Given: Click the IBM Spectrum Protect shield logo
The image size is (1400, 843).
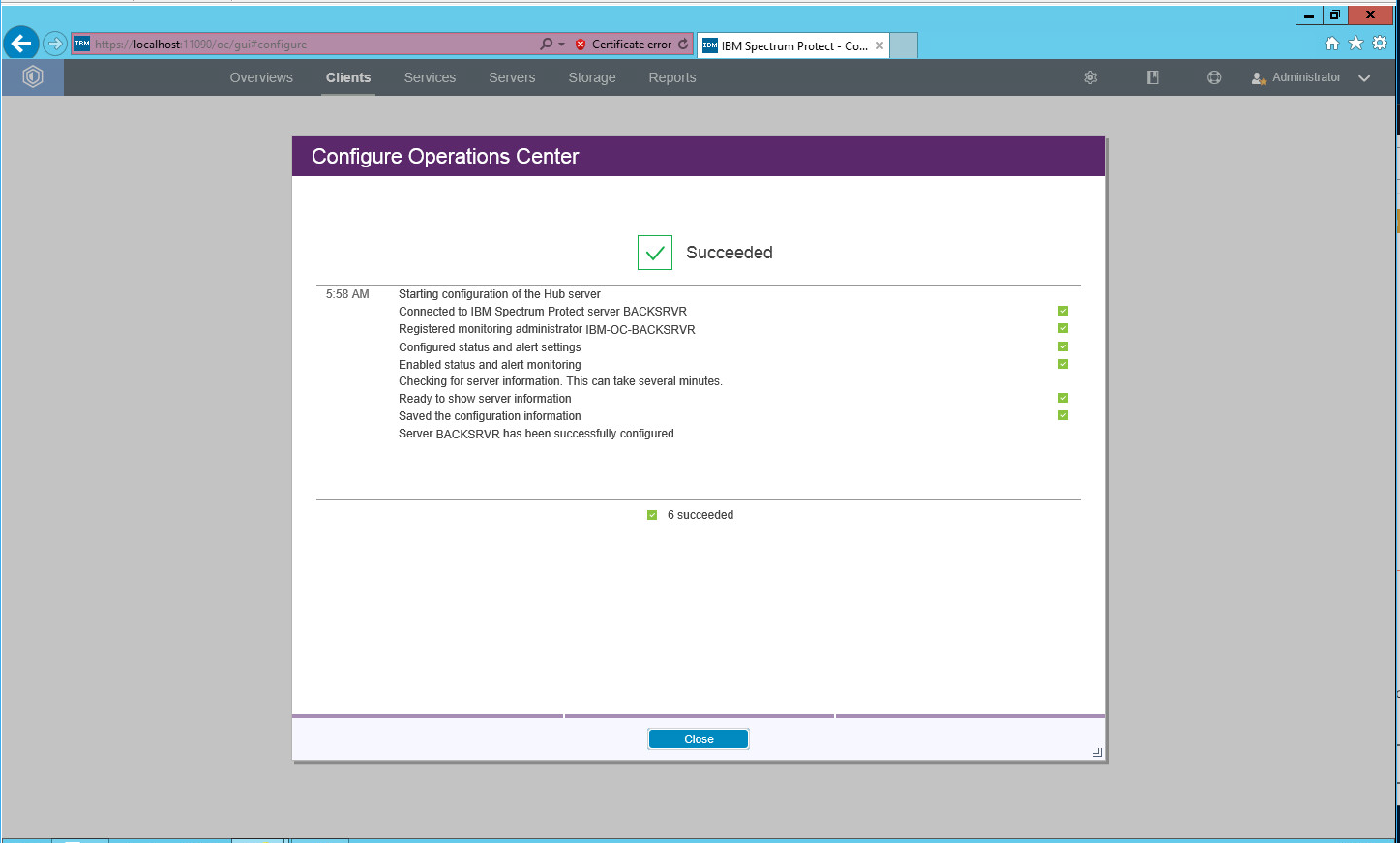Looking at the screenshot, I should point(33,77).
